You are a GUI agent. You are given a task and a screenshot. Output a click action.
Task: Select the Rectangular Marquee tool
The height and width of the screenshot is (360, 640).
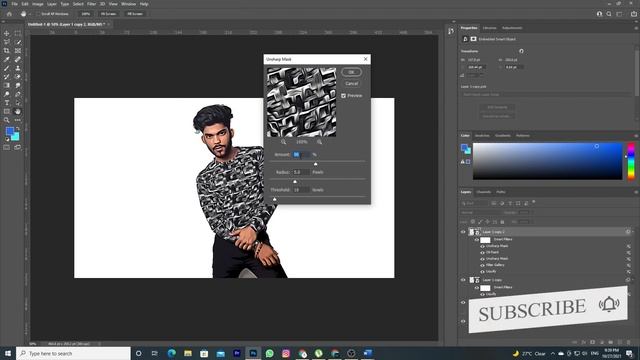pyautogui.click(x=18, y=33)
